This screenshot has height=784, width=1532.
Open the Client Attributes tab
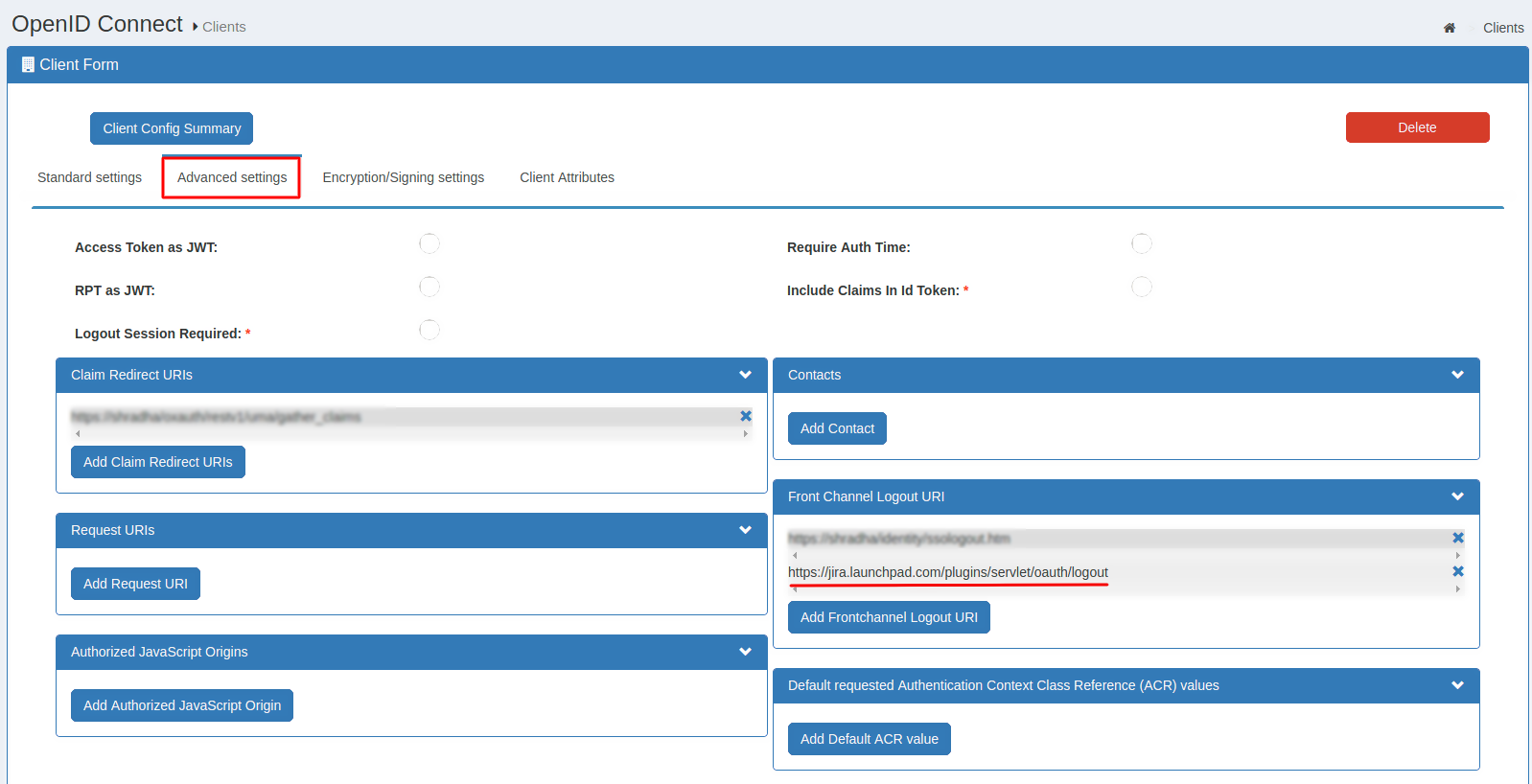coord(567,177)
